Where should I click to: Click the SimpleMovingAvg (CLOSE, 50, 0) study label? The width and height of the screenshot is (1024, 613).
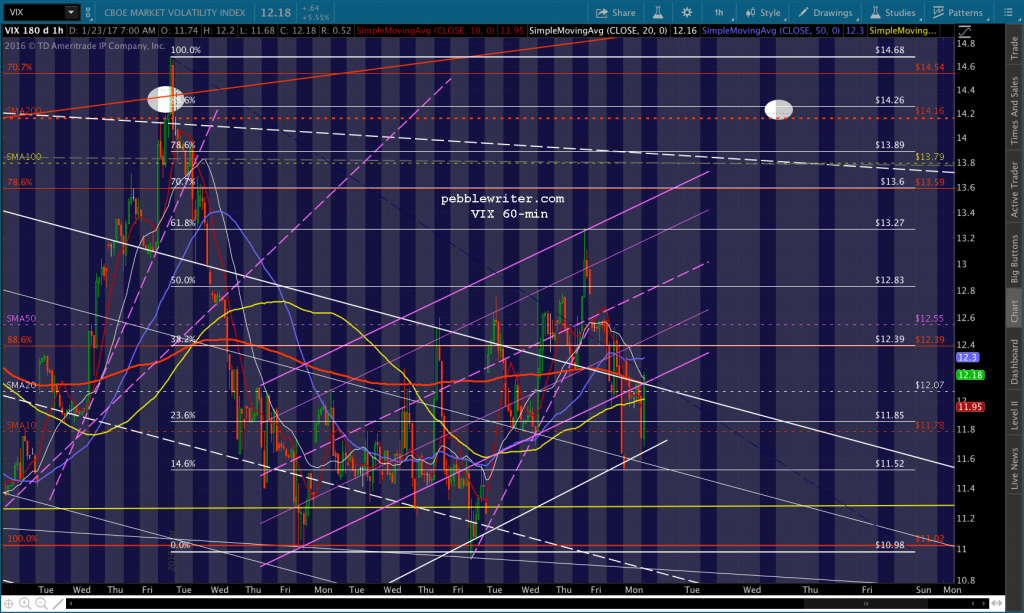click(x=771, y=31)
